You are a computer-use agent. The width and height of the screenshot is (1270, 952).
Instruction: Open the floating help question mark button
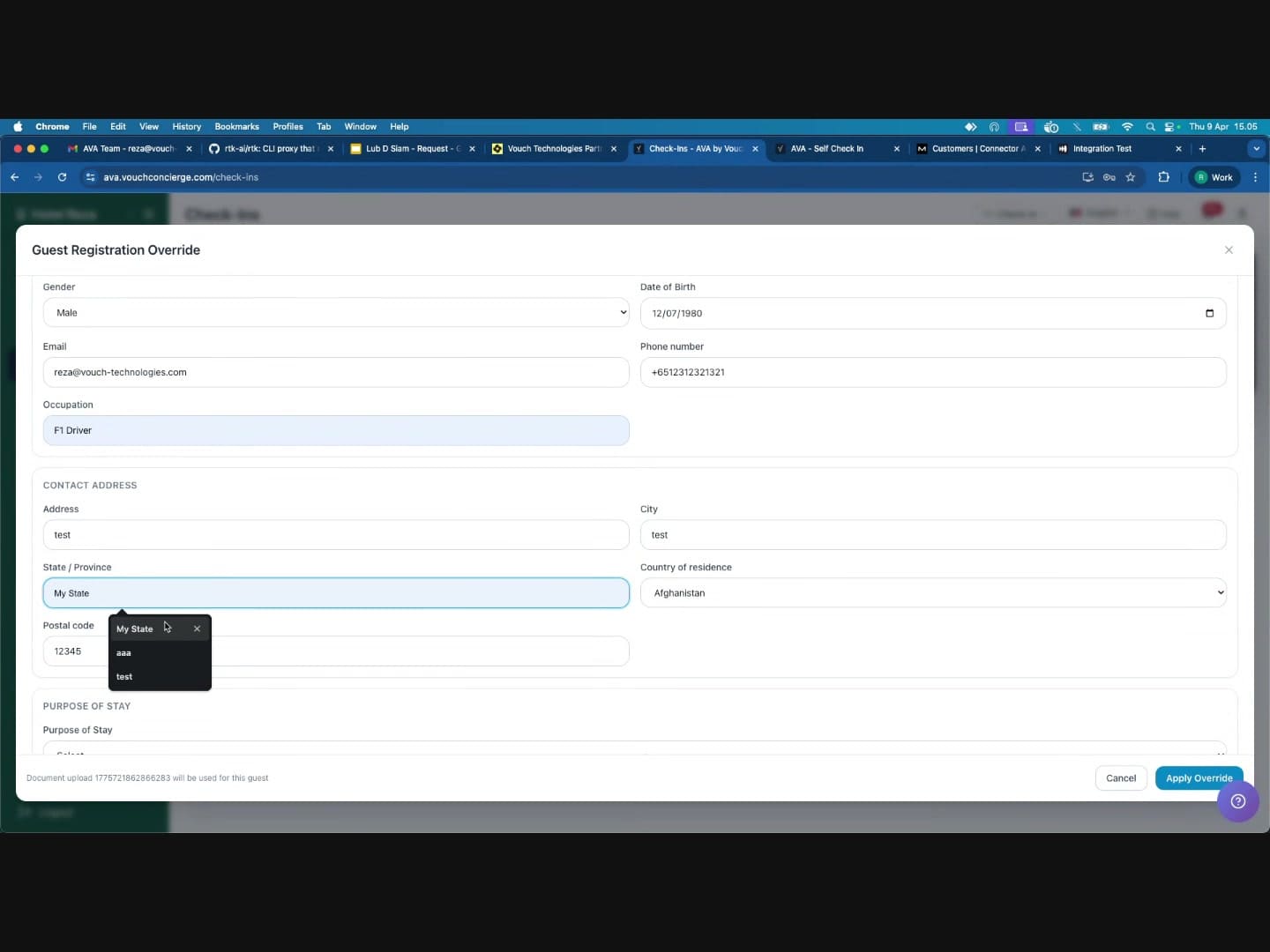coord(1237,801)
